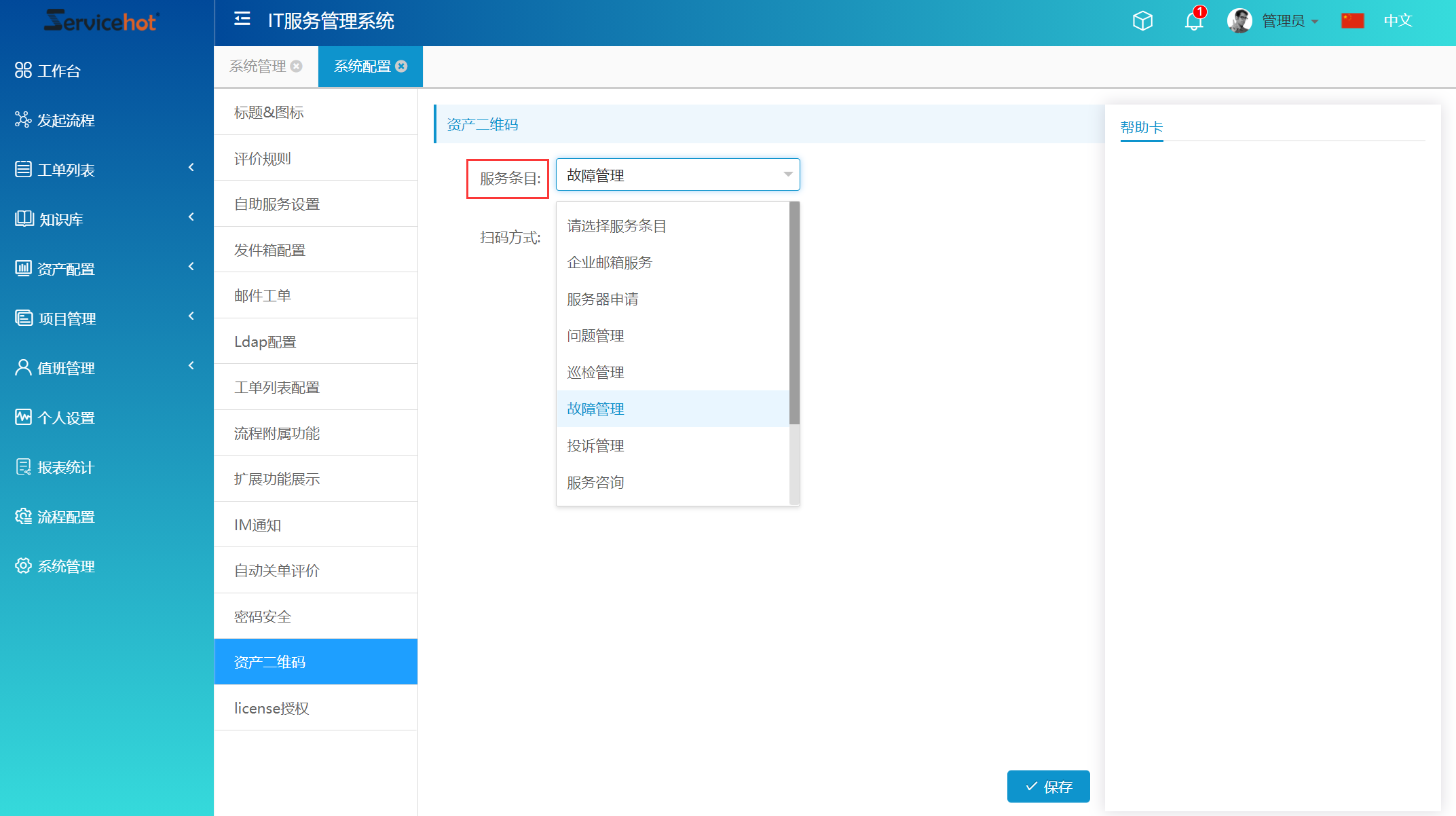Open 工作台 from the sidebar
Screen dimensions: 1456x816
point(59,71)
